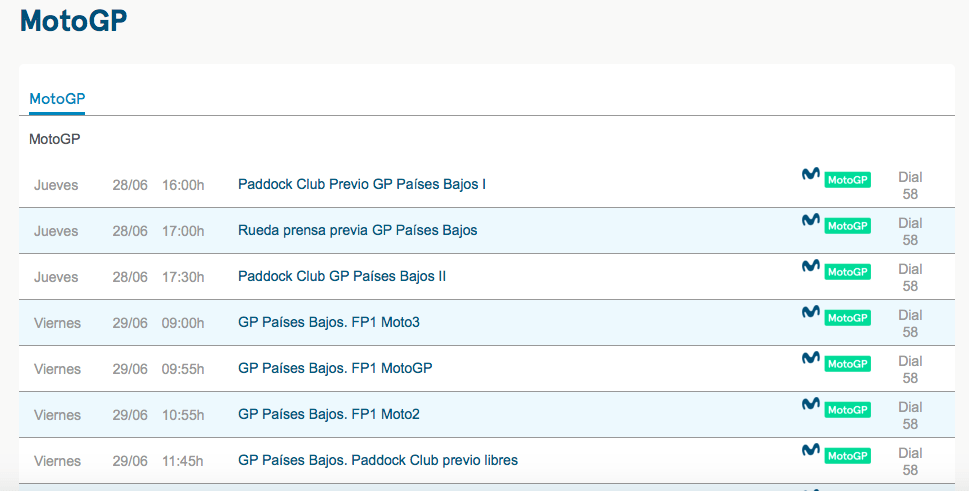Click the MotoGP page heading
Viewport: 969px width, 491px height.
[74, 20]
